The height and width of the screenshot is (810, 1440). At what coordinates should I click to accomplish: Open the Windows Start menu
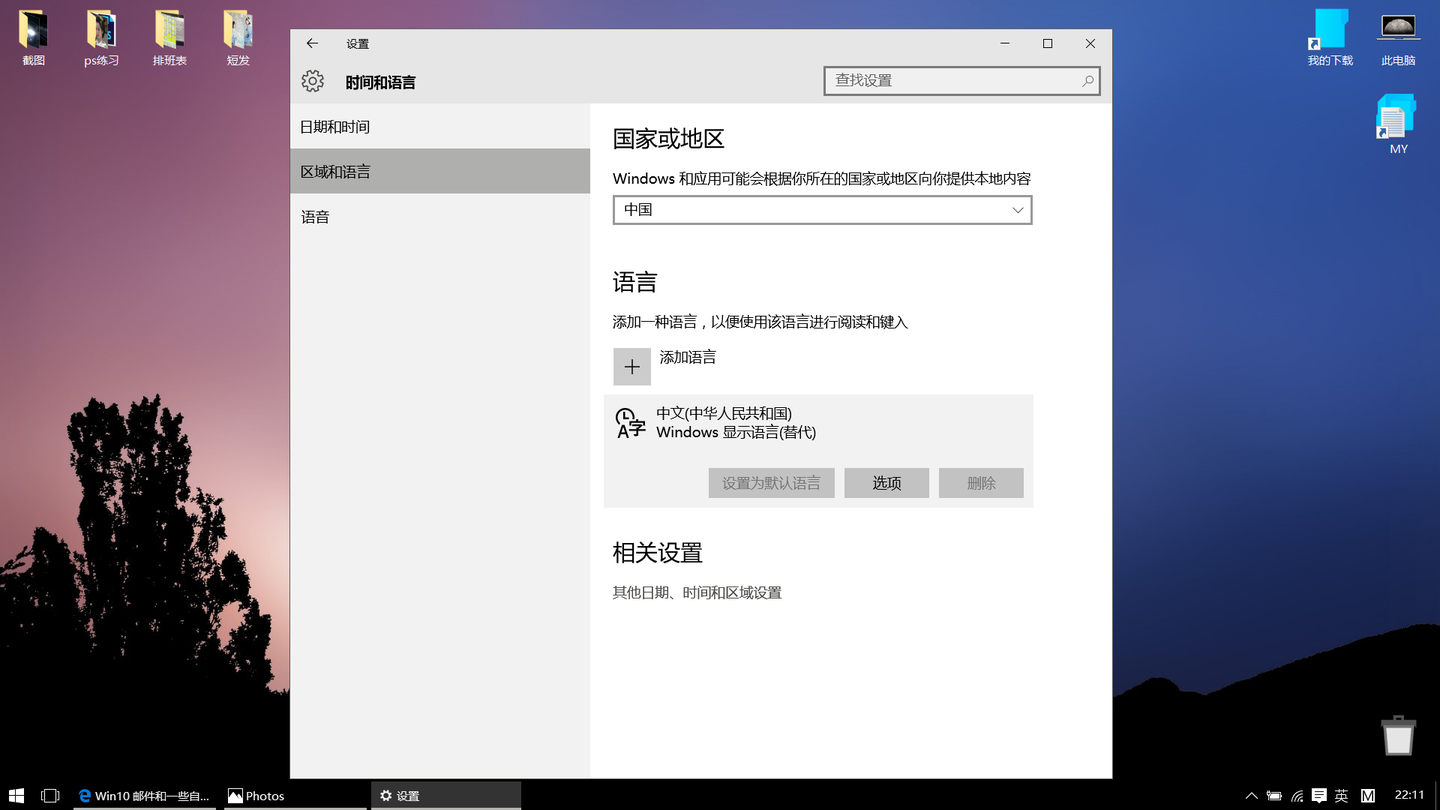(15, 795)
